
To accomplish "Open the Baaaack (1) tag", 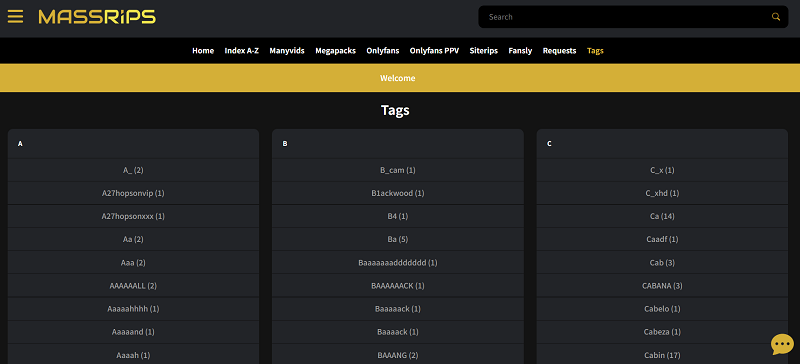I will pos(397,331).
